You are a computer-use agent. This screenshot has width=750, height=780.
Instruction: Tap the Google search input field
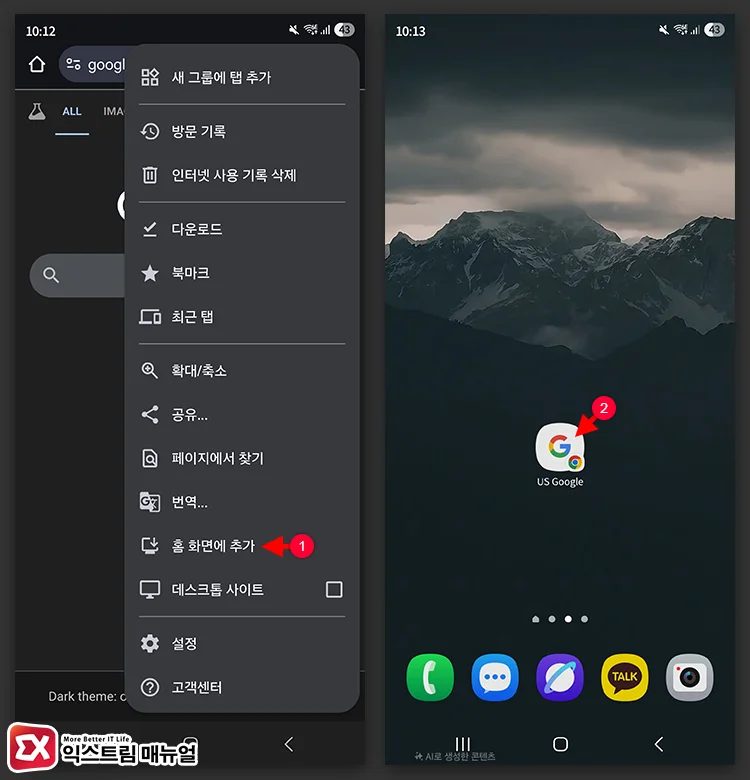pyautogui.click(x=77, y=275)
